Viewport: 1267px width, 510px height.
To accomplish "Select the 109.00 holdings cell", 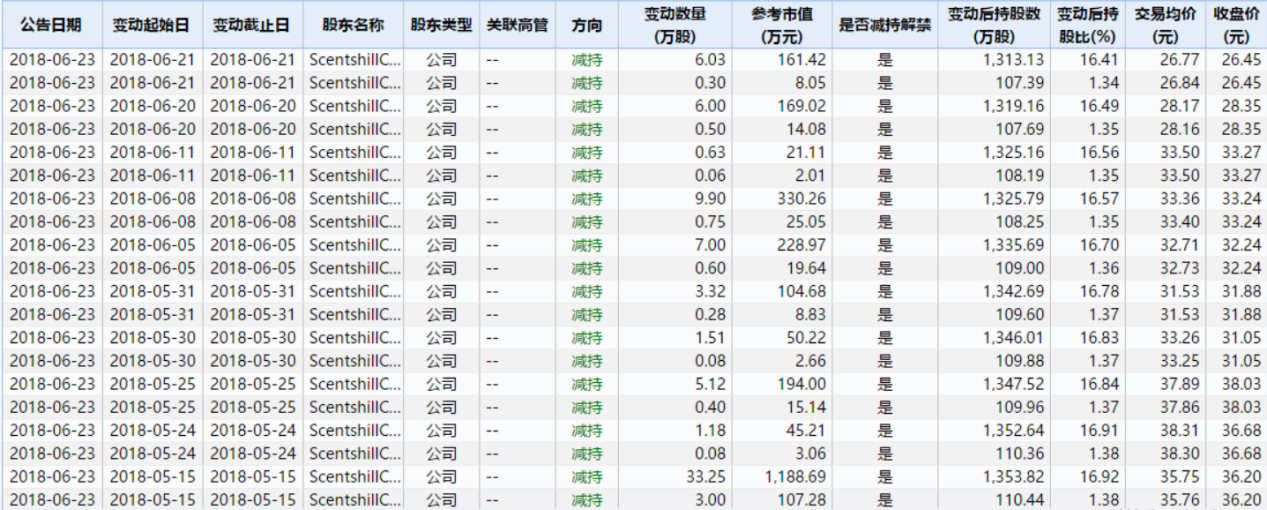I will click(x=993, y=268).
